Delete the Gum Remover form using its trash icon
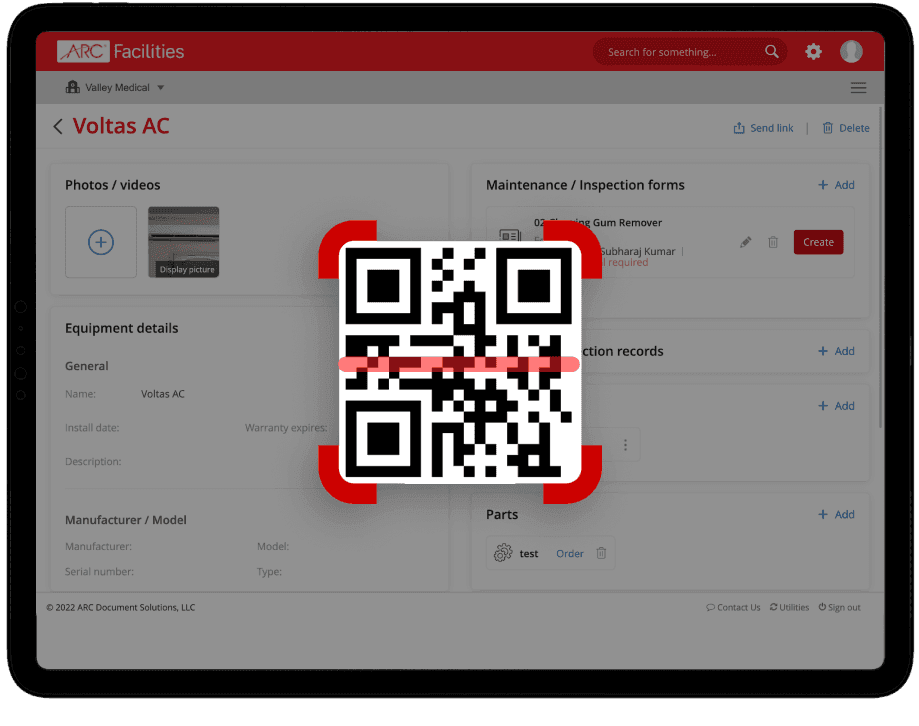Screen dimensions: 919x726 (x=773, y=242)
